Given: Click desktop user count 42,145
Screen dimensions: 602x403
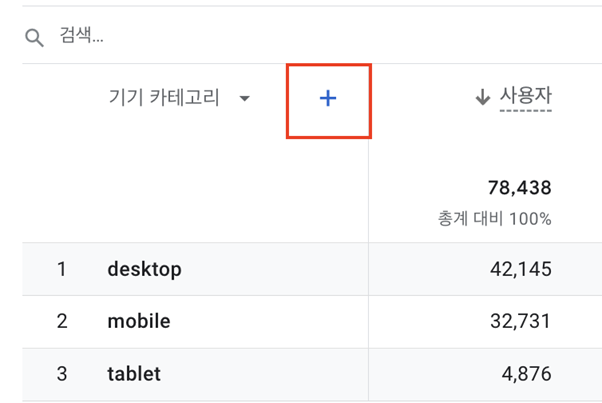Looking at the screenshot, I should pyautogui.click(x=521, y=269).
